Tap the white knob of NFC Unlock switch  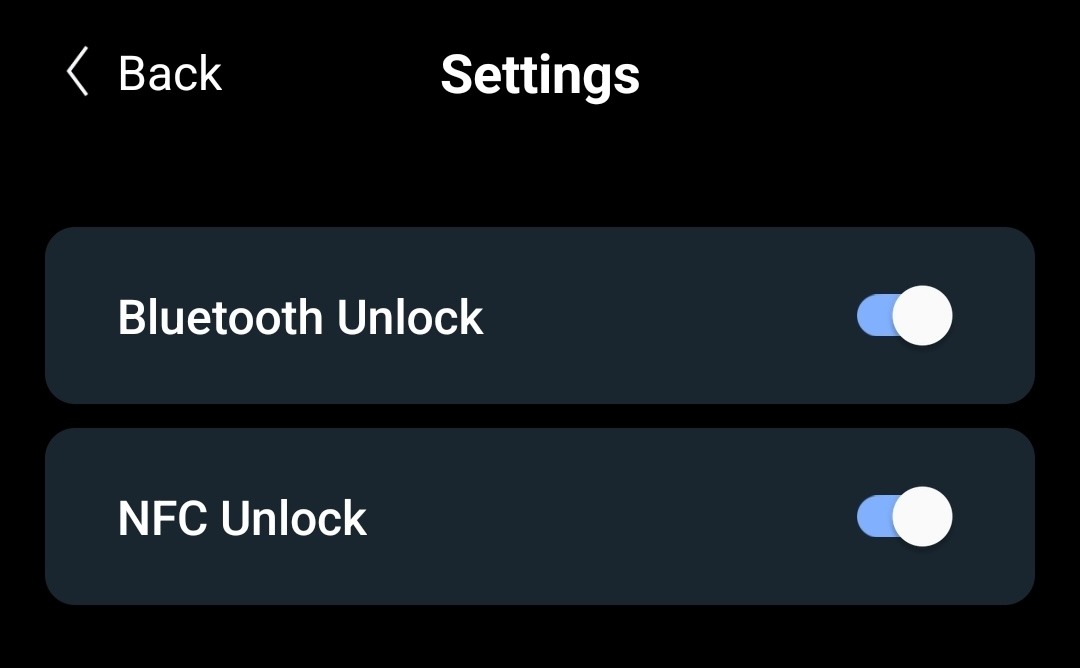click(x=922, y=517)
